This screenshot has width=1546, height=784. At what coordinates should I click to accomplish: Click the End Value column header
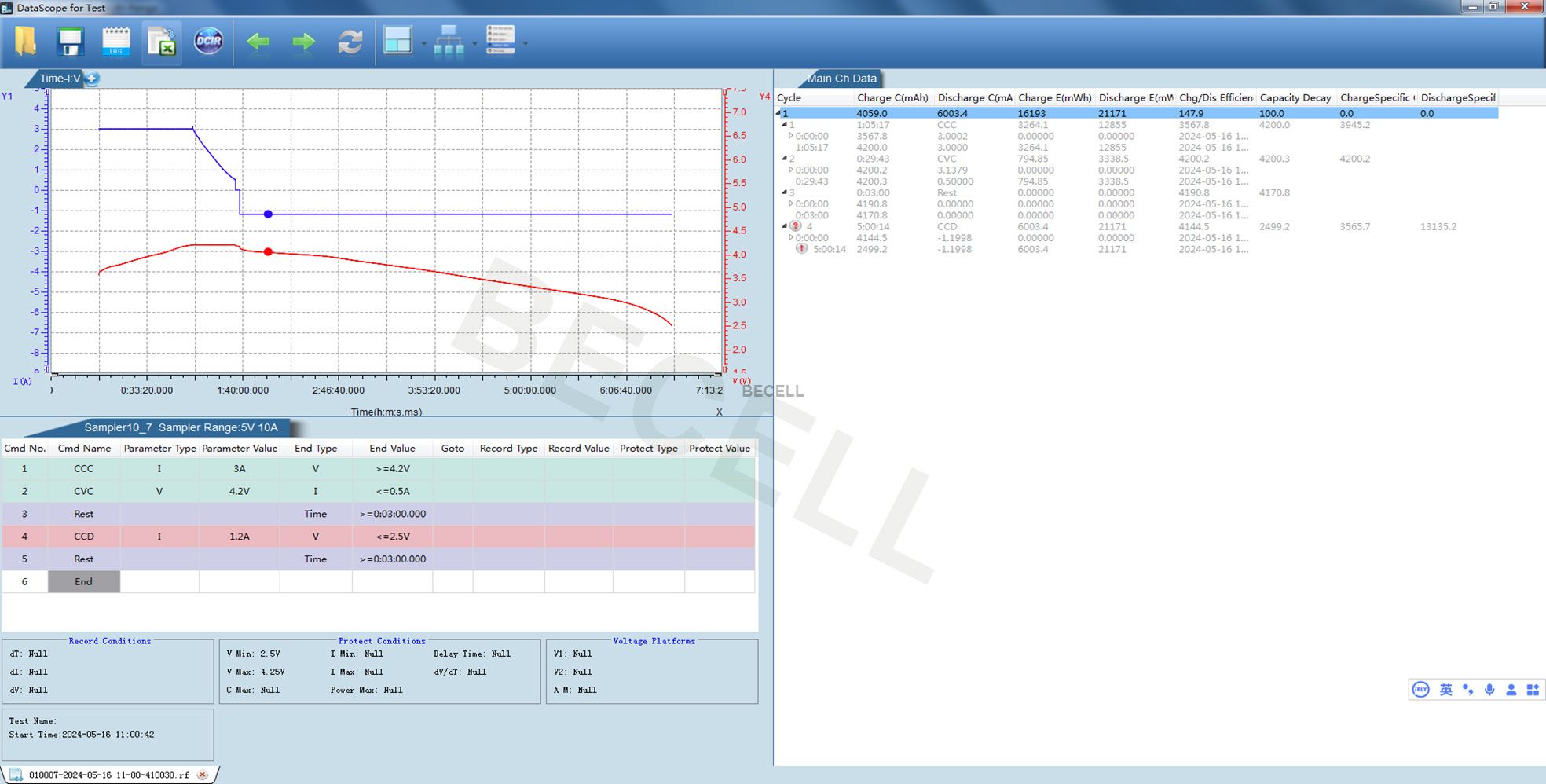[392, 448]
